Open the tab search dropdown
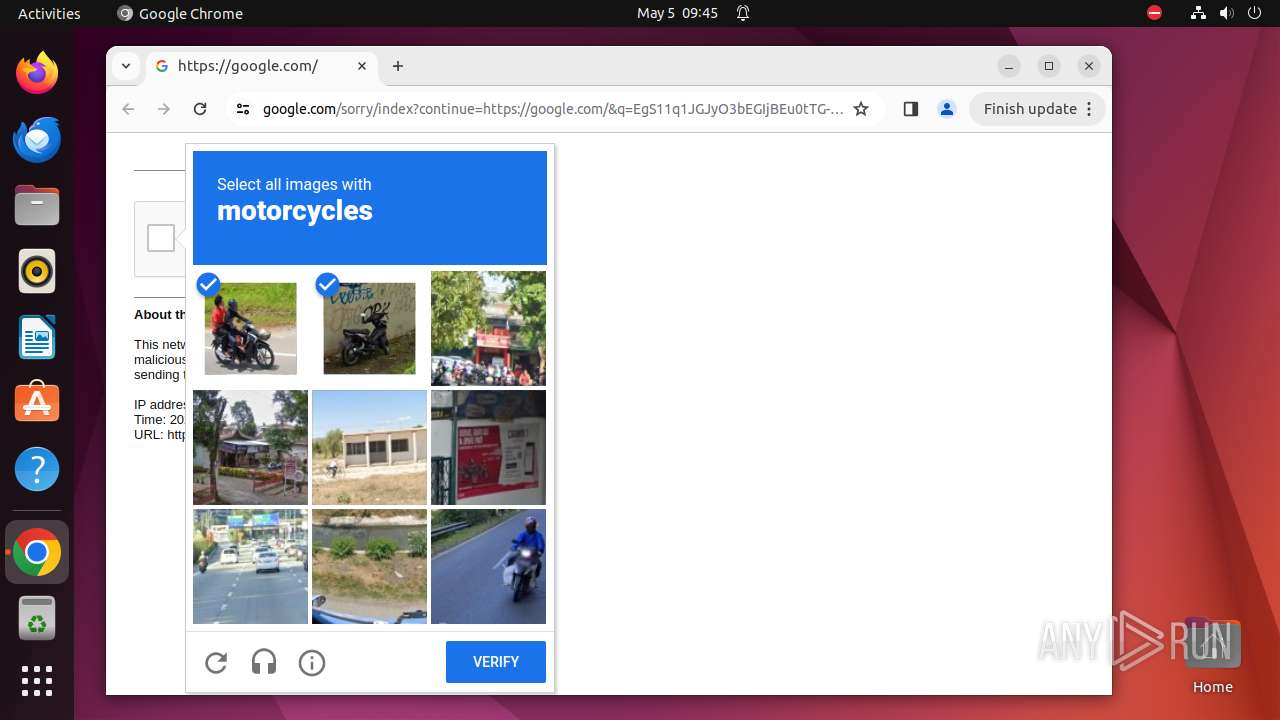This screenshot has height=720, width=1280. coord(125,66)
